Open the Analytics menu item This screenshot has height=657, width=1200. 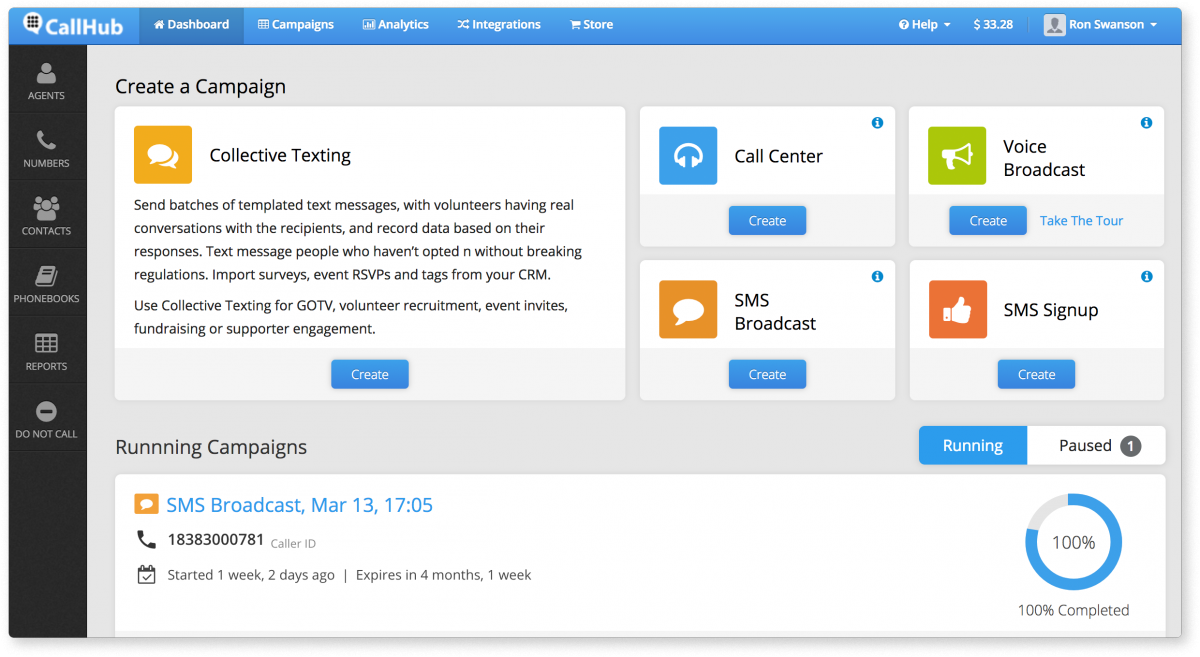[x=395, y=25]
